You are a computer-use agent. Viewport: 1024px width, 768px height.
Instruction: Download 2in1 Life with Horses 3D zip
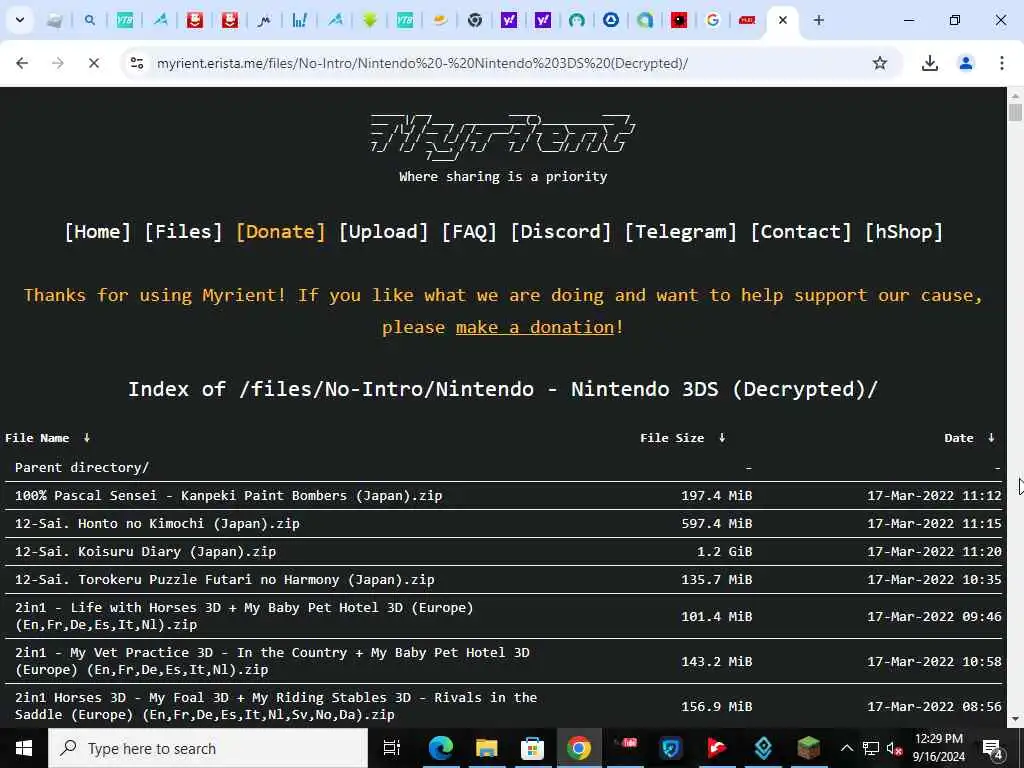[244, 616]
